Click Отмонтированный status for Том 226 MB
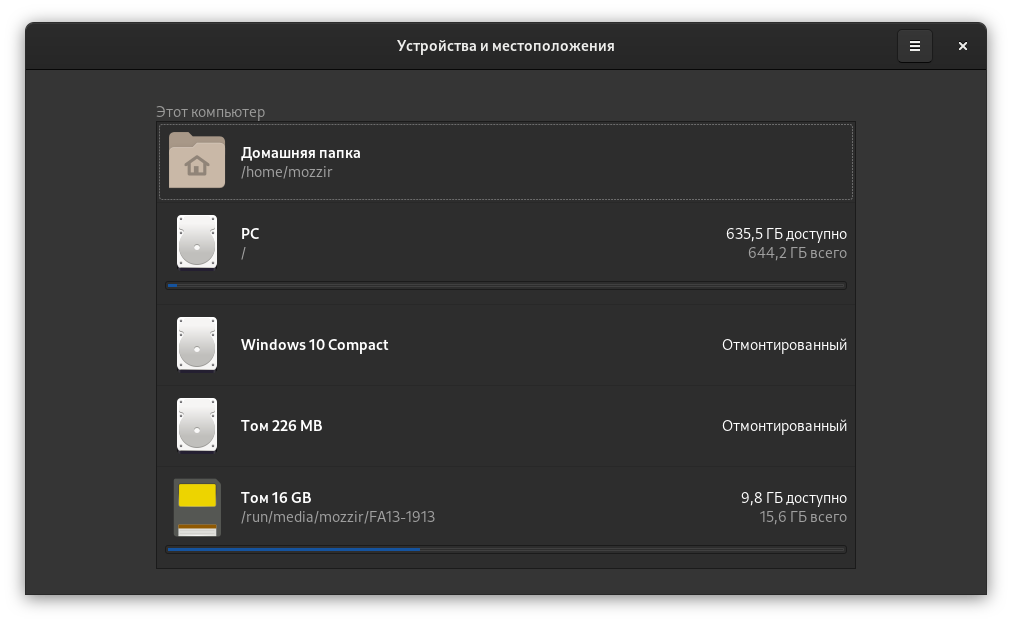1012x623 pixels. [784, 426]
